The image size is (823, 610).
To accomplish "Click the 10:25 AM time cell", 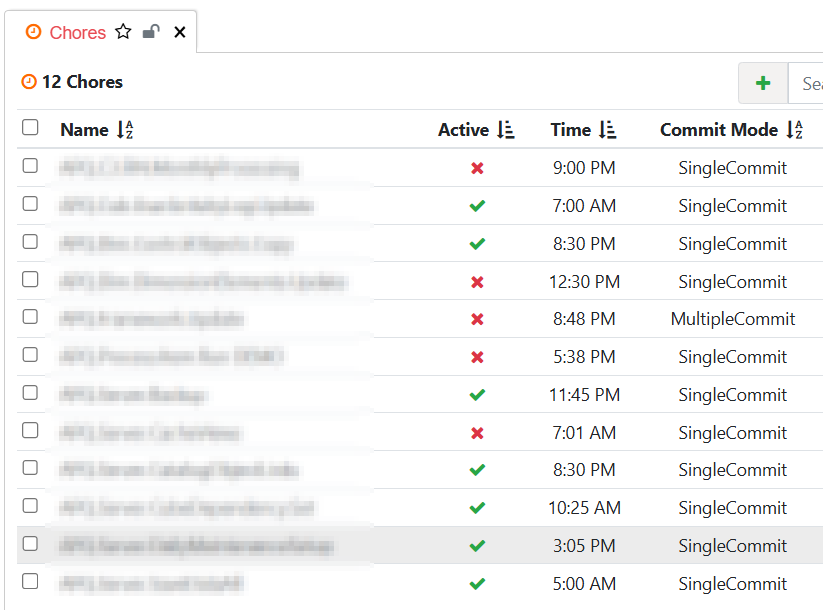I will pos(584,508).
